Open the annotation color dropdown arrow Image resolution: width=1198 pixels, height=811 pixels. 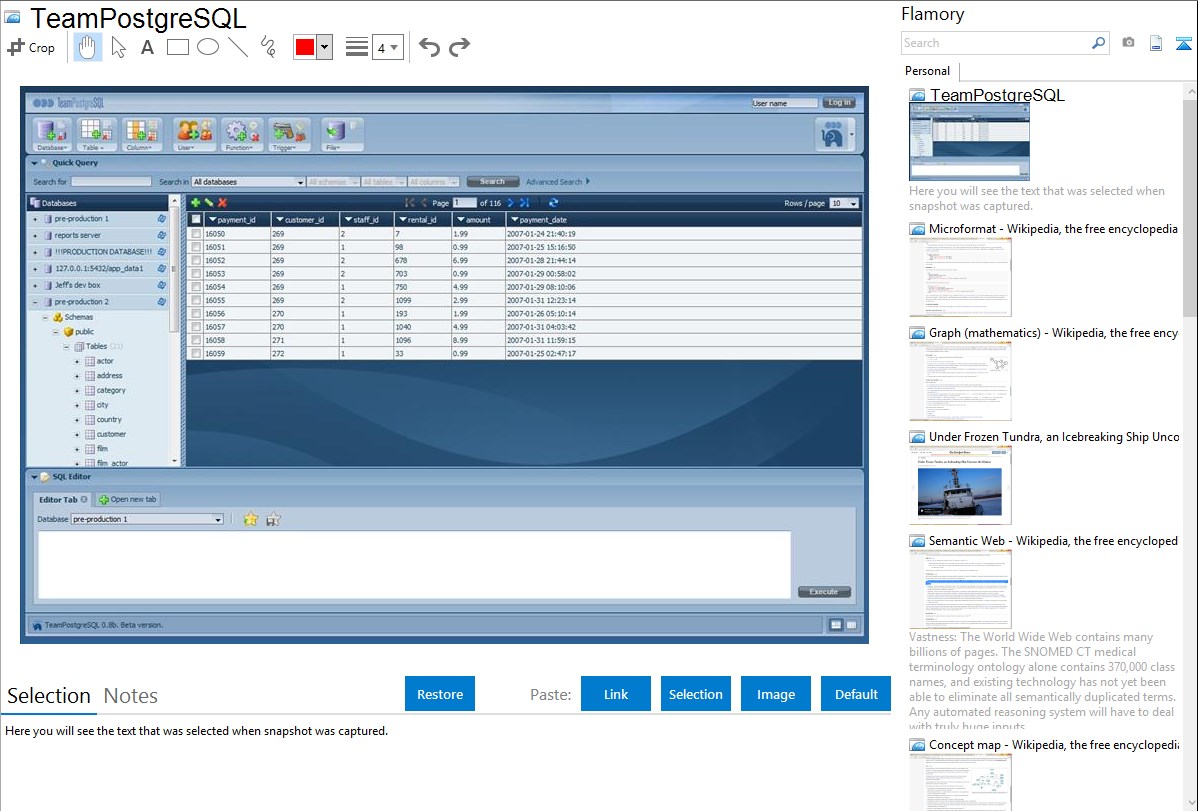[325, 47]
